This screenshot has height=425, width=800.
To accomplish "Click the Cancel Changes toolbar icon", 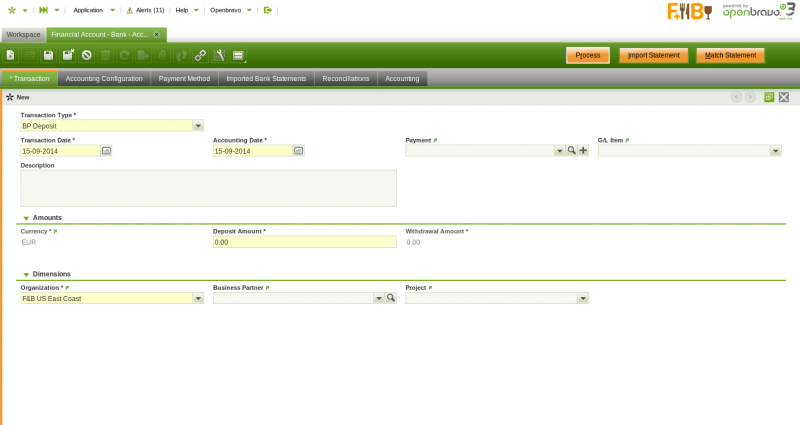I will click(87, 55).
